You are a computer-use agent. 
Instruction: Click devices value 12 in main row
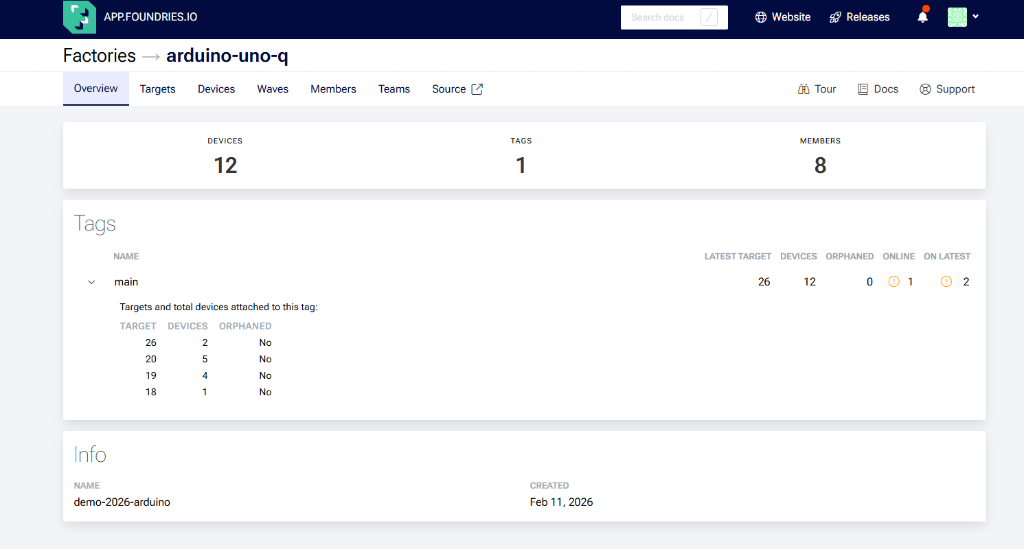(x=810, y=282)
